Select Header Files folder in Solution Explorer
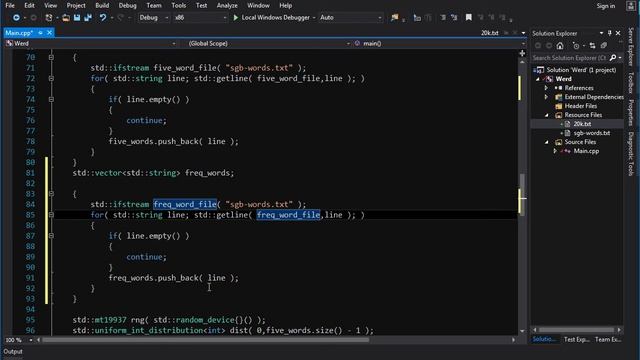This screenshot has height=360, width=640. point(580,106)
